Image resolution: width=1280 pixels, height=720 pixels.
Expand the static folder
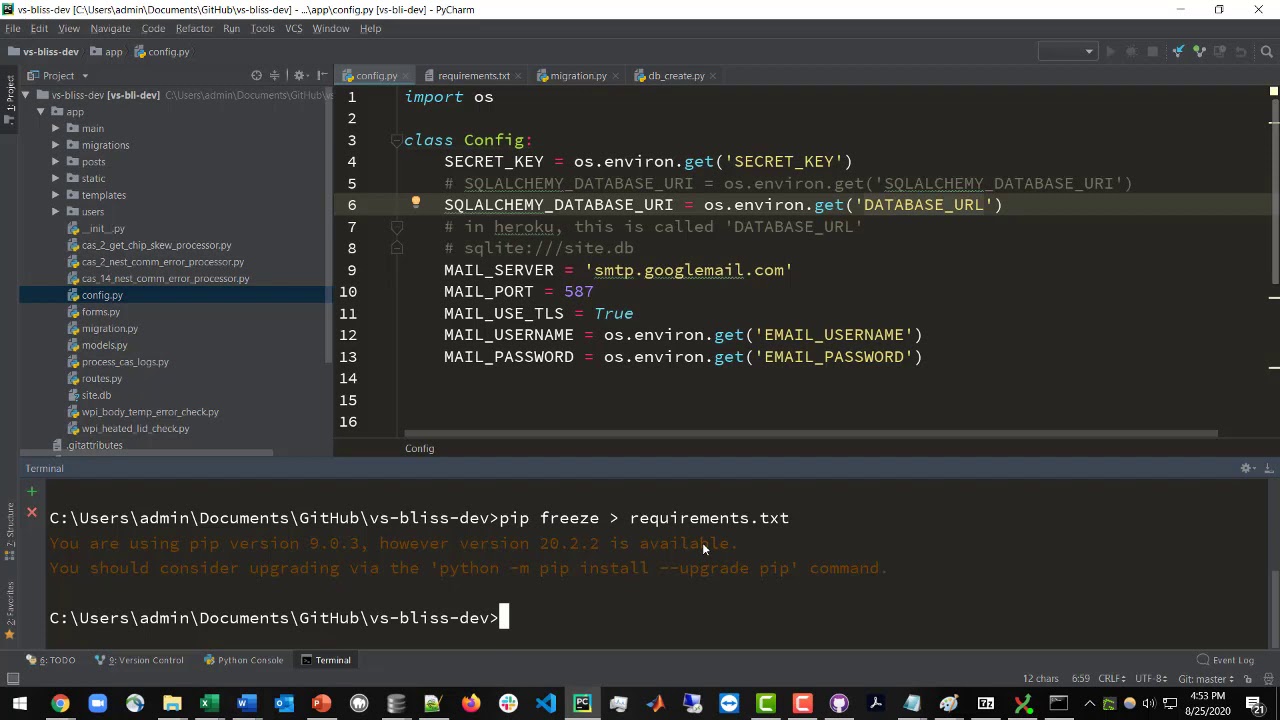pyautogui.click(x=56, y=178)
